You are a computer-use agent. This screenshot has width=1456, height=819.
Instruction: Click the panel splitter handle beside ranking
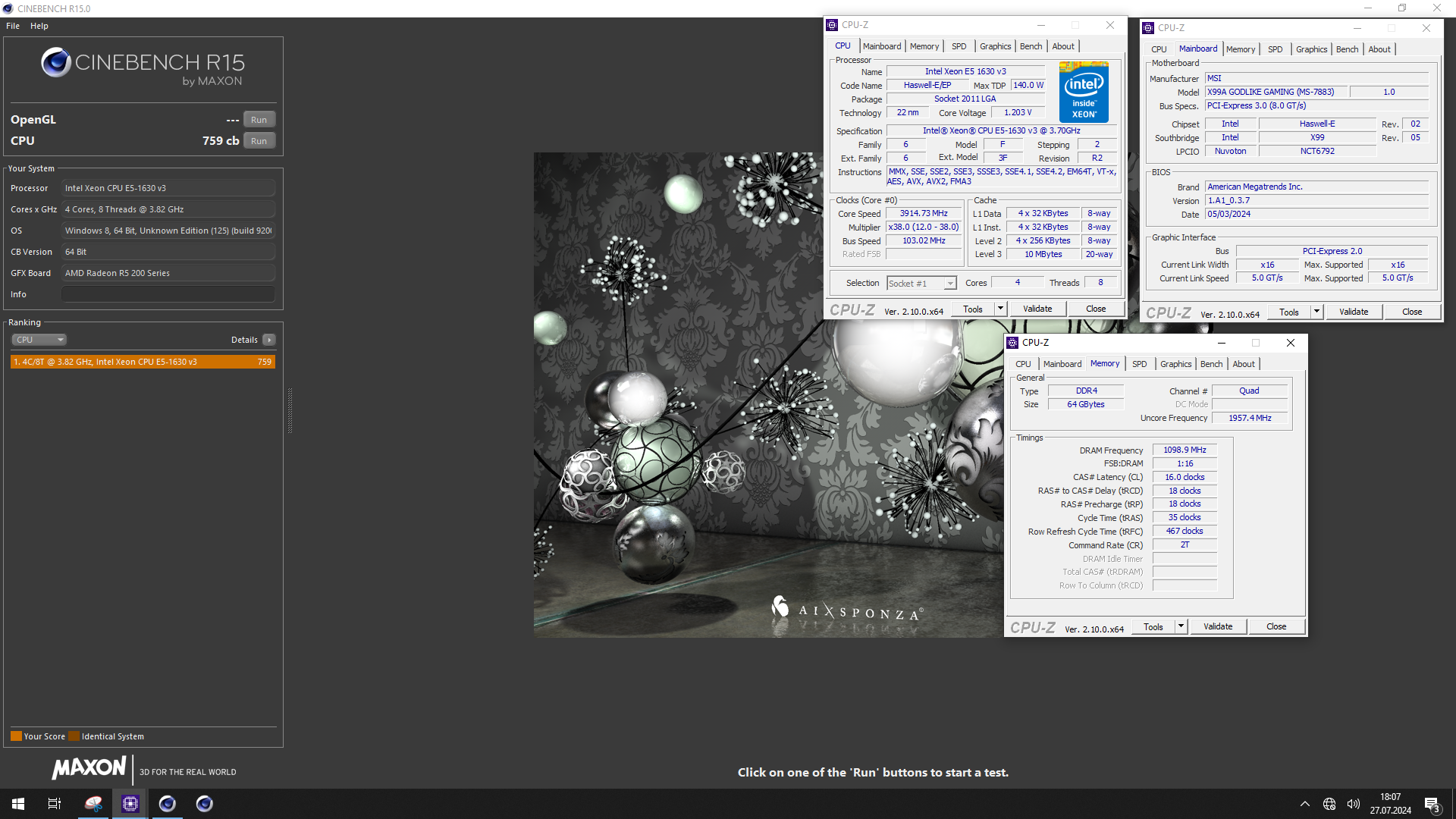(290, 410)
